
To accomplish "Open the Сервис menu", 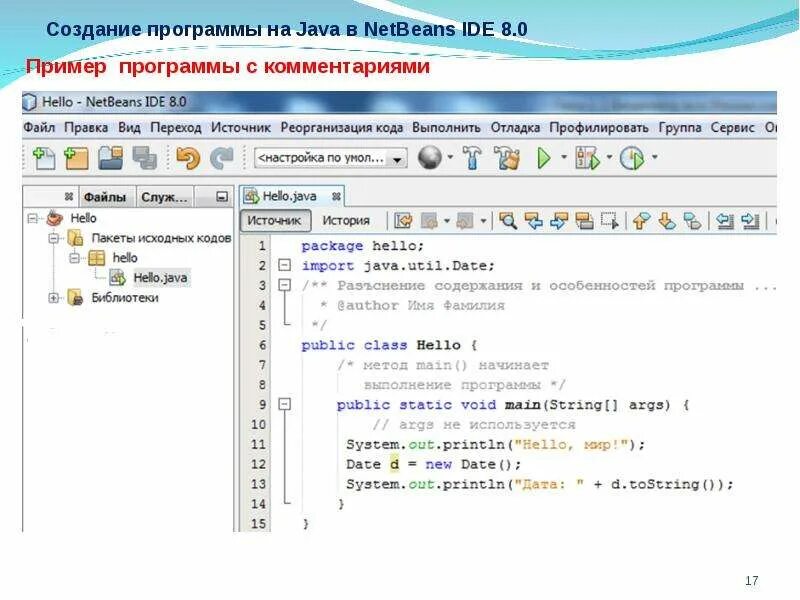I will click(733, 128).
